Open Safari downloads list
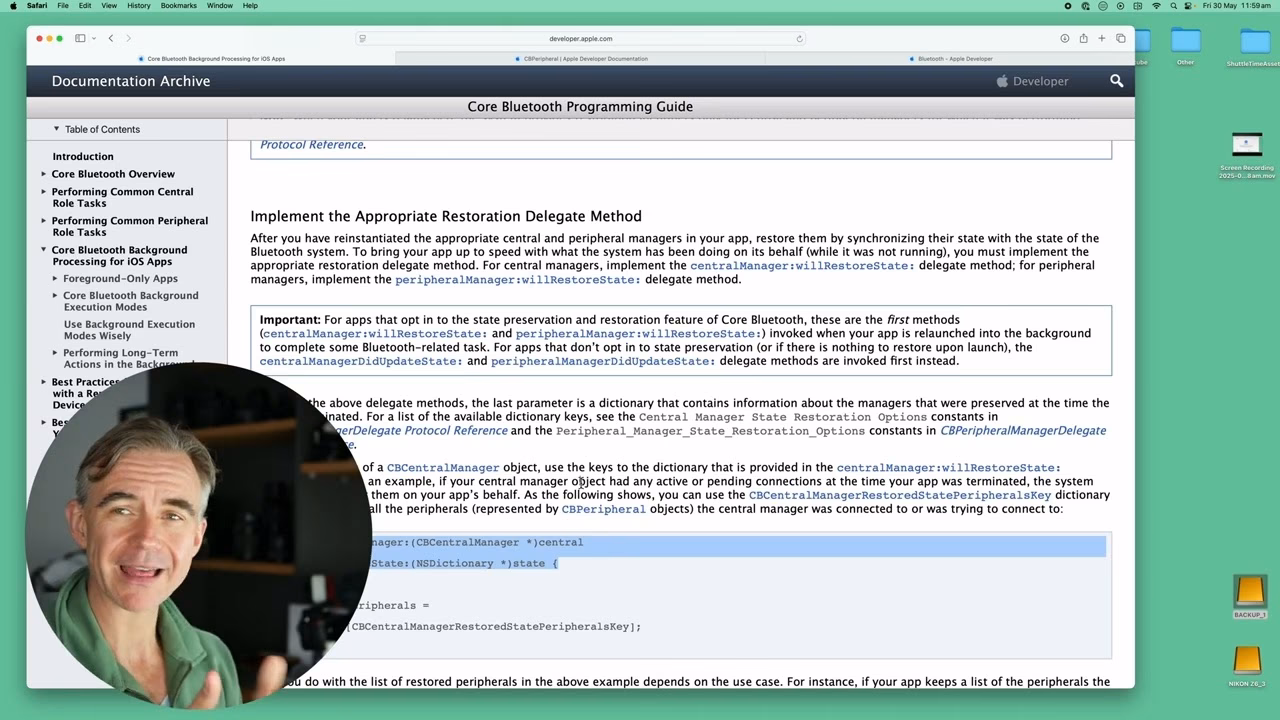 click(1065, 38)
